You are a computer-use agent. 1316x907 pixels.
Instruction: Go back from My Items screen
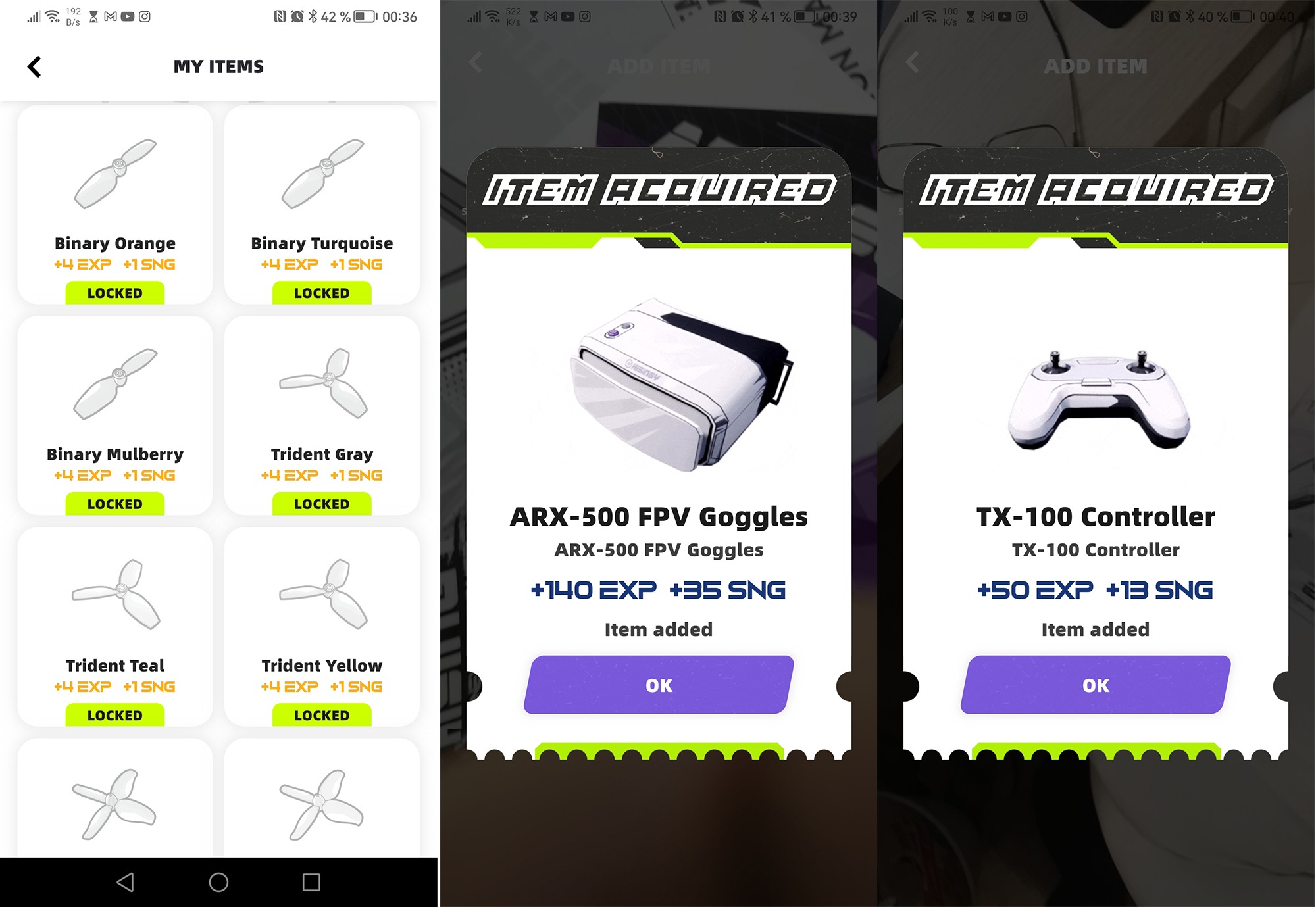coord(34,66)
